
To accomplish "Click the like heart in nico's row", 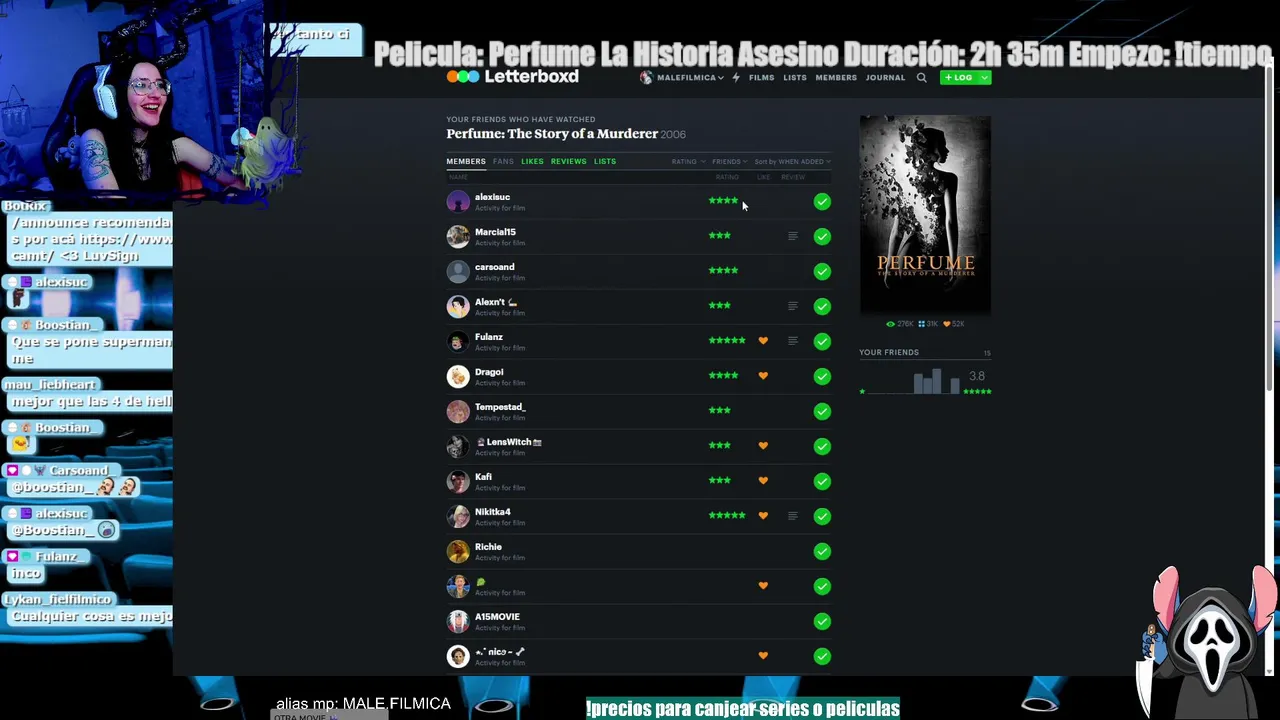I will pos(763,656).
